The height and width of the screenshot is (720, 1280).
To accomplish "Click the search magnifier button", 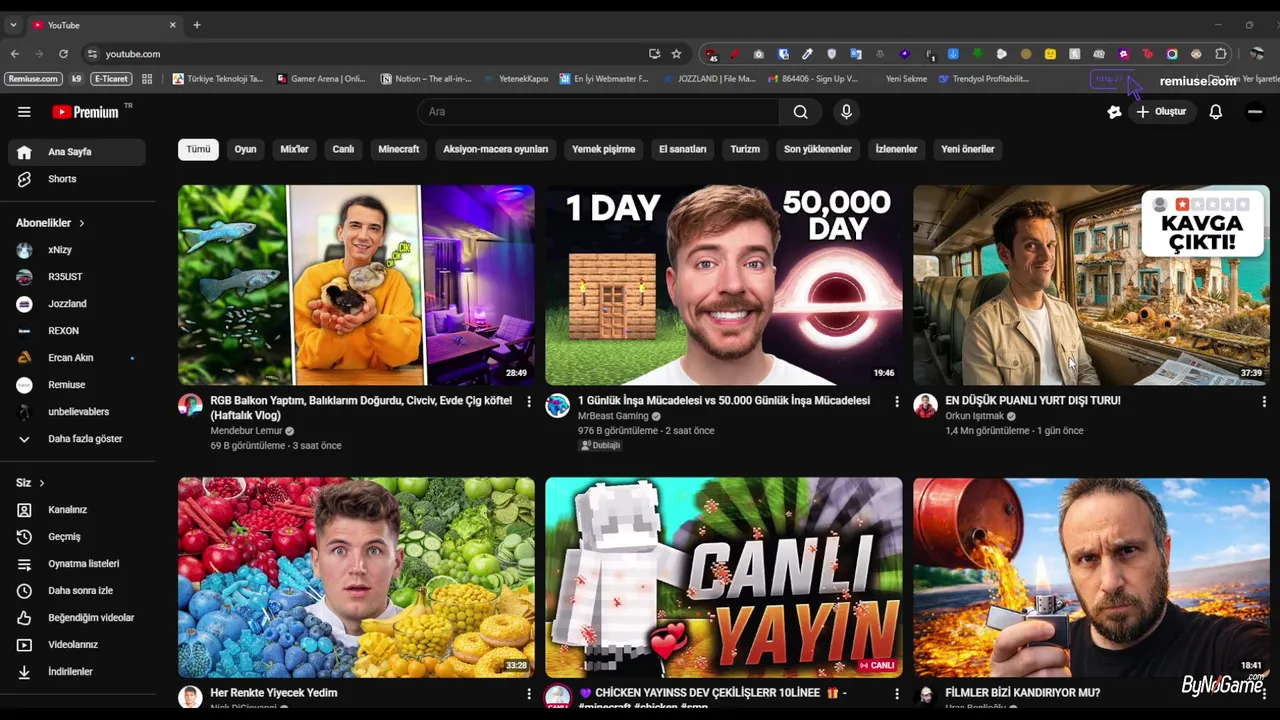I will pyautogui.click(x=800, y=112).
